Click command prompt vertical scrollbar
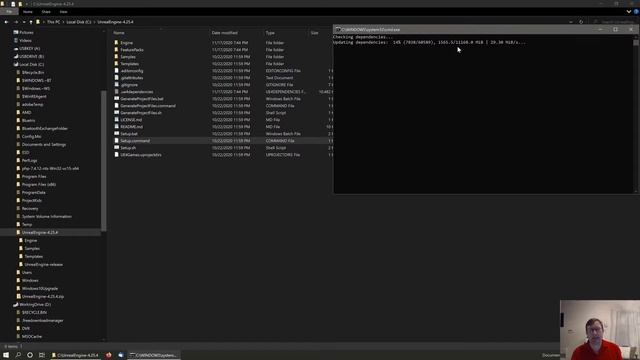Viewport: 640px width, 360px height. pos(636,114)
